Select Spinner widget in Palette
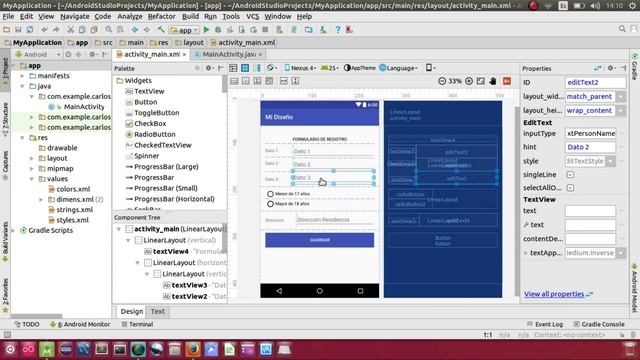This screenshot has height=360, width=640. pyautogui.click(x=147, y=156)
